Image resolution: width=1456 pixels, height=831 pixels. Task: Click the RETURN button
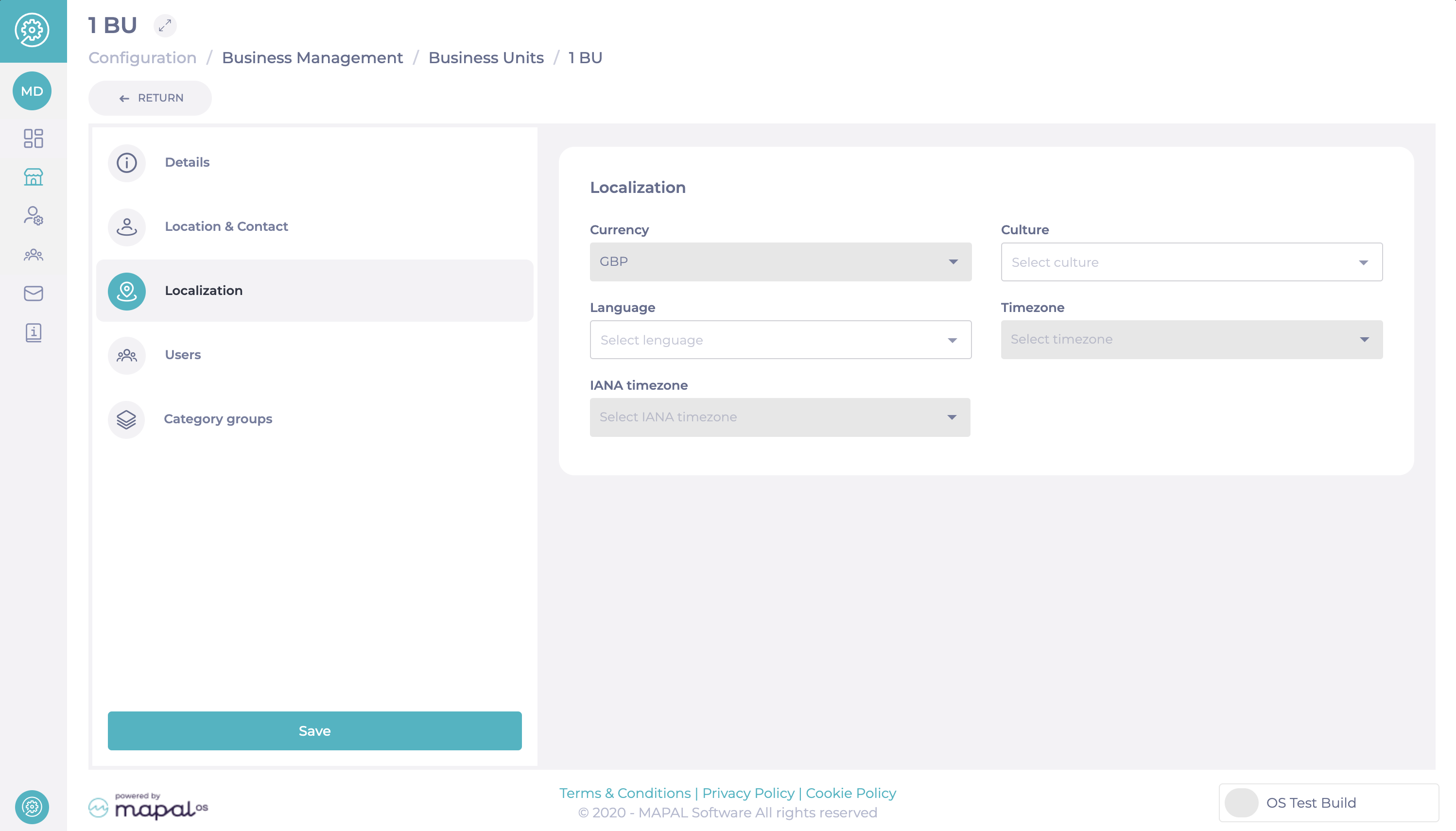point(150,98)
